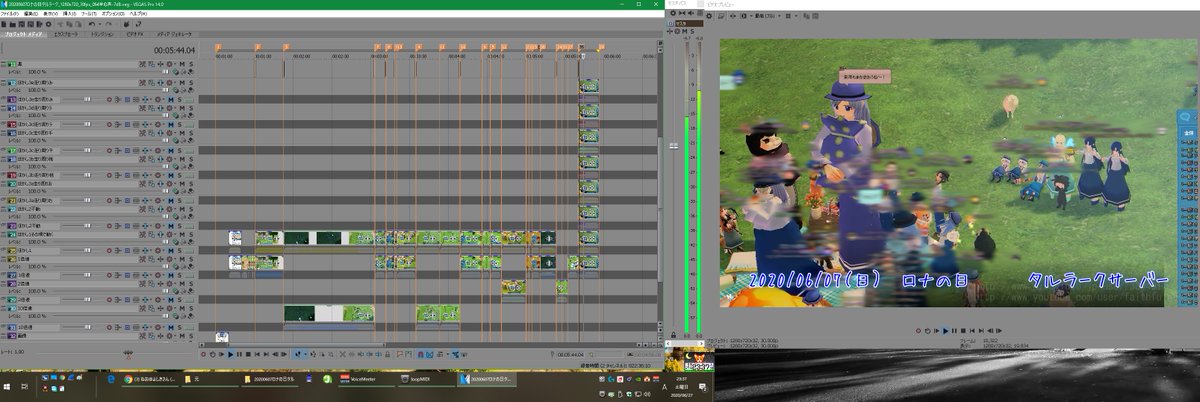
Task: Open the ヘルプ(H) menu
Action: 138,14
